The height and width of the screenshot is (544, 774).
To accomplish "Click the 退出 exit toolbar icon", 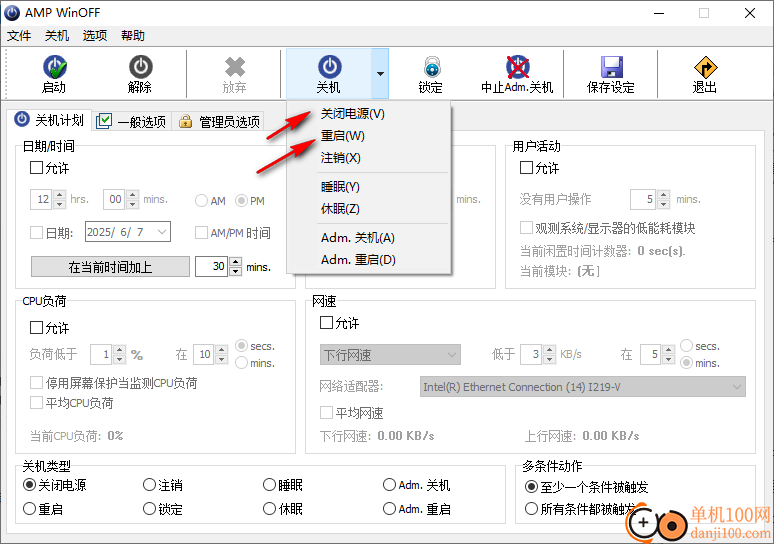I will (x=705, y=67).
